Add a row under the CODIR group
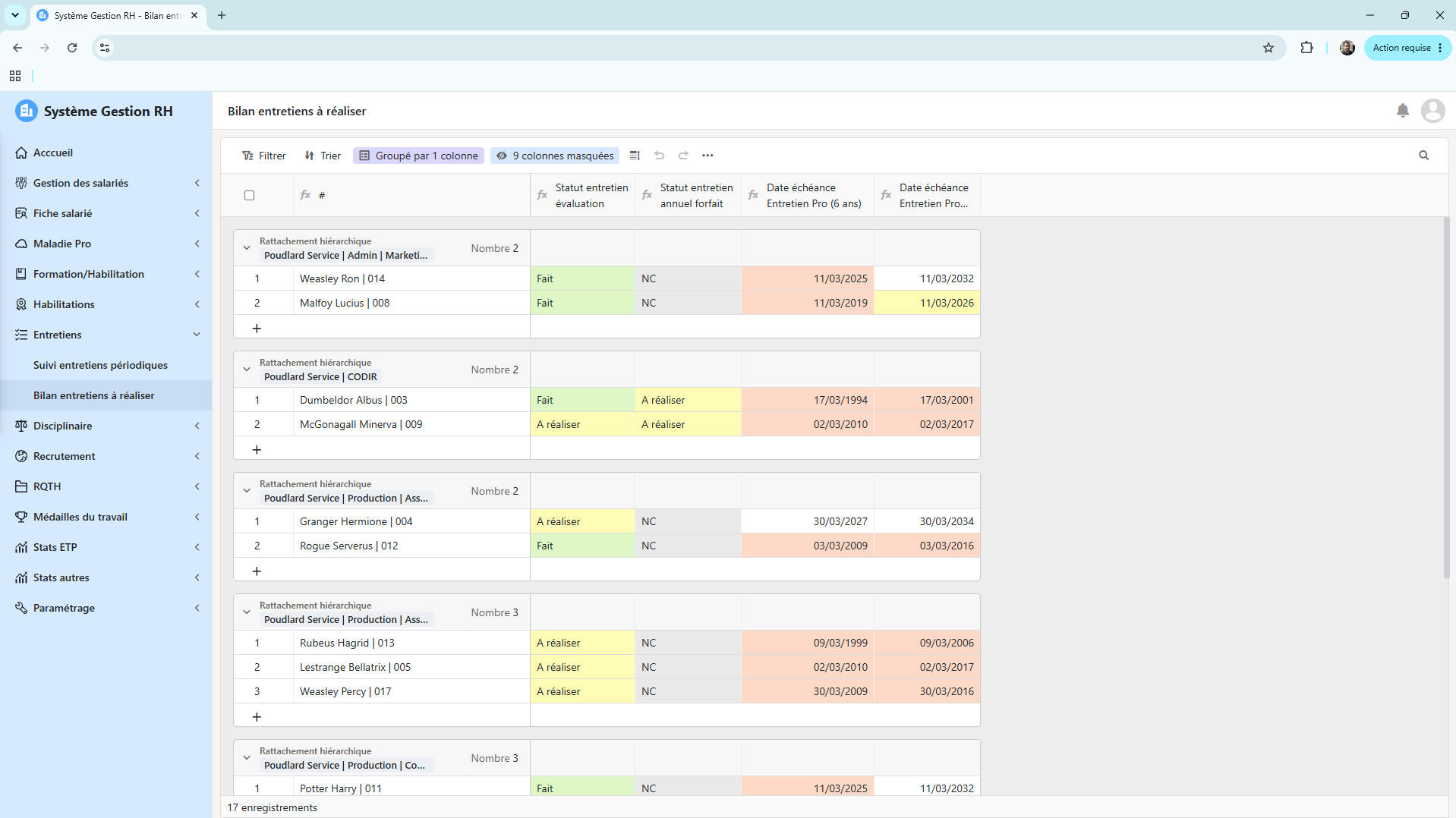Image resolution: width=1456 pixels, height=818 pixels. (257, 450)
